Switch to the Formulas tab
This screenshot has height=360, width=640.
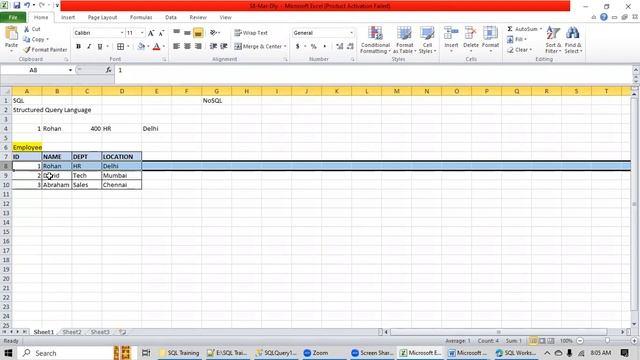pyautogui.click(x=141, y=18)
